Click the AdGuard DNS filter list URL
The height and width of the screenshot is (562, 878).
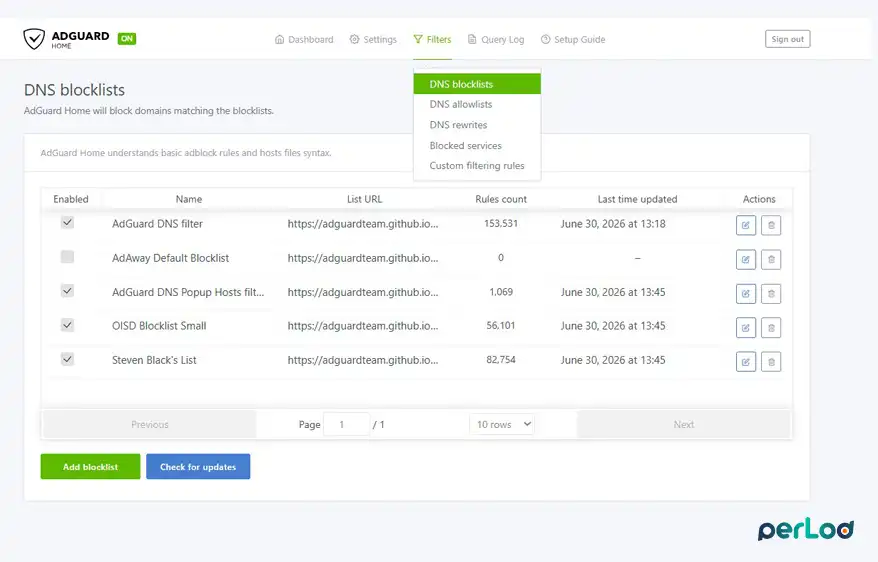click(x=363, y=224)
